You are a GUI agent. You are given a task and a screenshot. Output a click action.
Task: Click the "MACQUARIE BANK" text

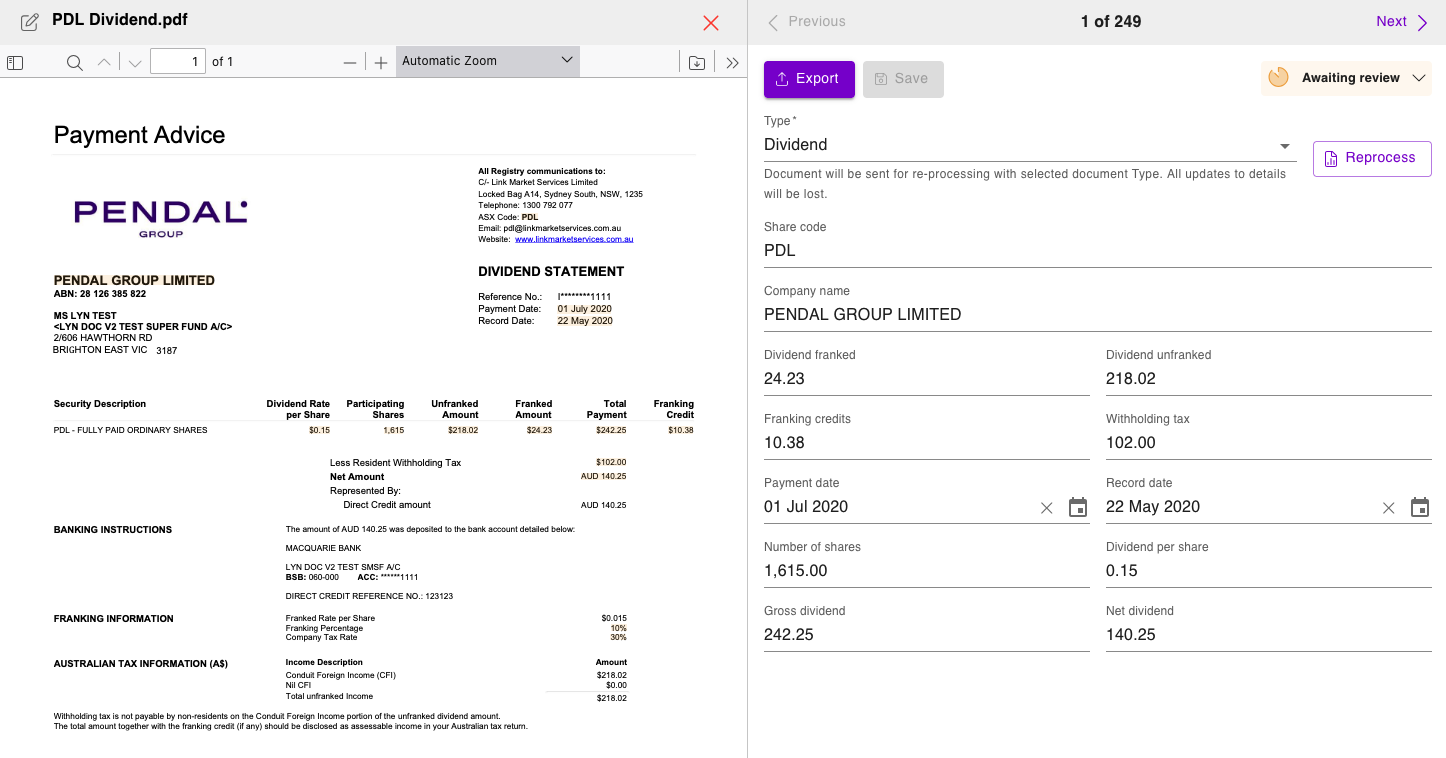(x=324, y=549)
